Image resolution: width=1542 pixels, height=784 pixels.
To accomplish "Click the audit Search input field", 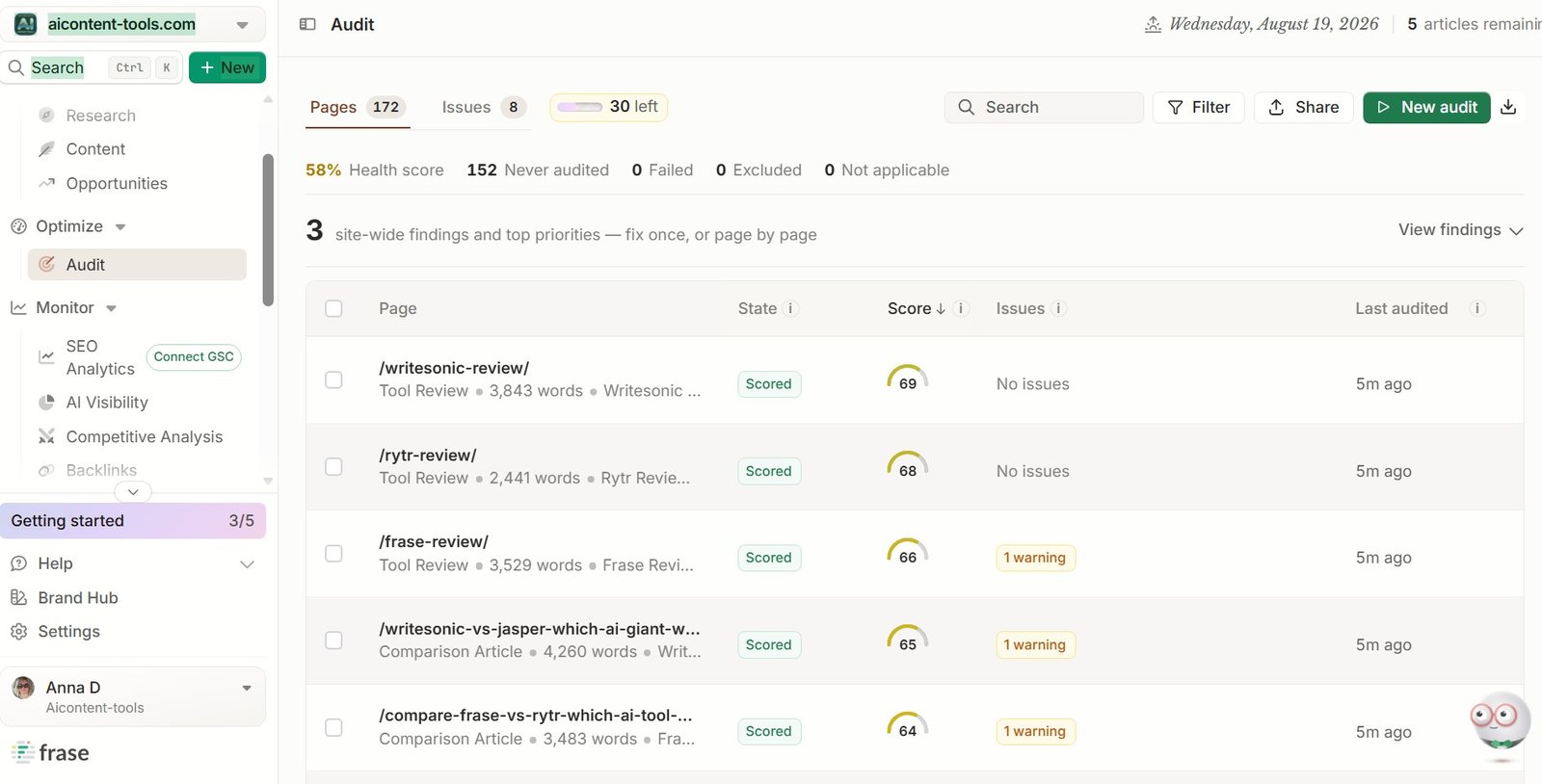I will 1044,107.
